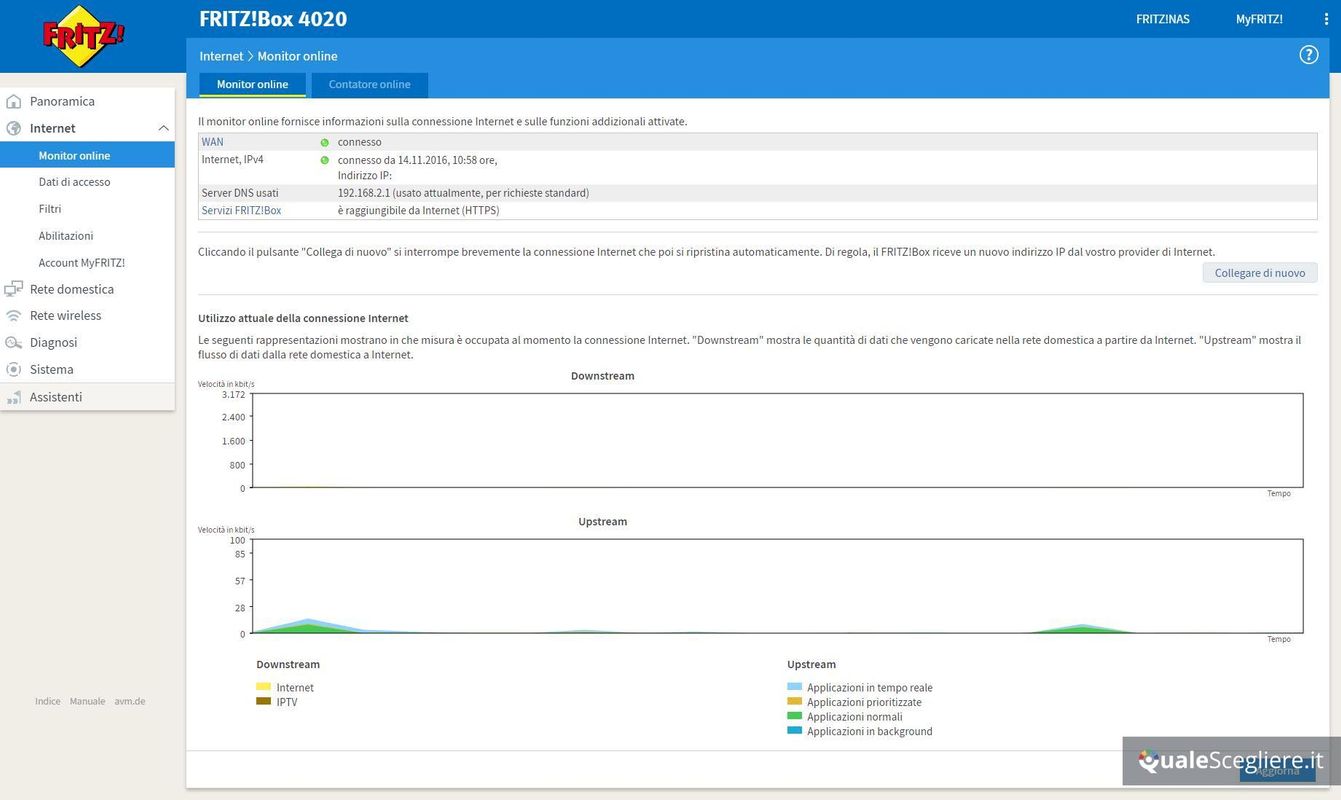
Task: Click the Diagnosi icon in sidebar
Action: (x=14, y=343)
